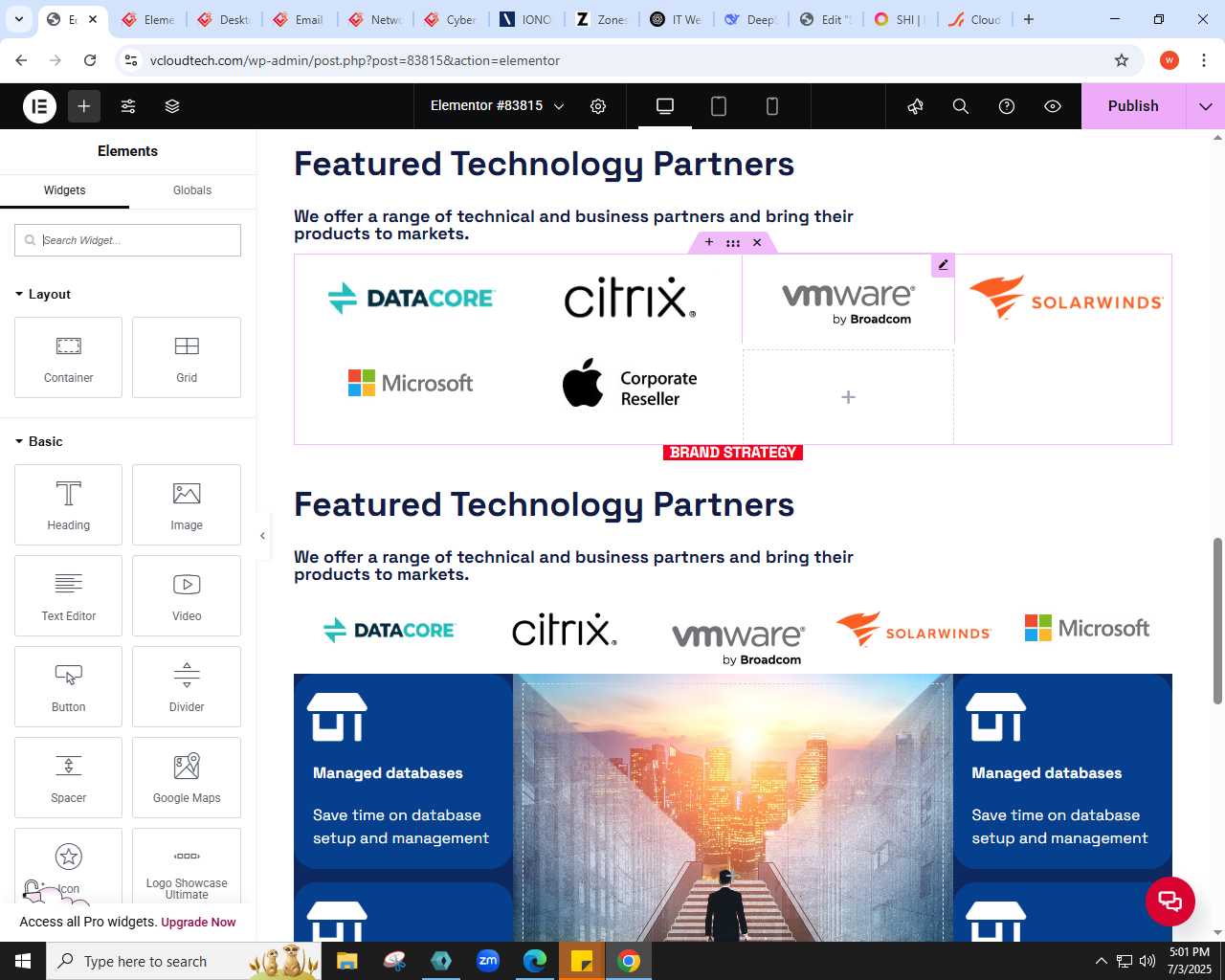Click the empty grid cell plus
The height and width of the screenshot is (980, 1225).
(x=848, y=397)
